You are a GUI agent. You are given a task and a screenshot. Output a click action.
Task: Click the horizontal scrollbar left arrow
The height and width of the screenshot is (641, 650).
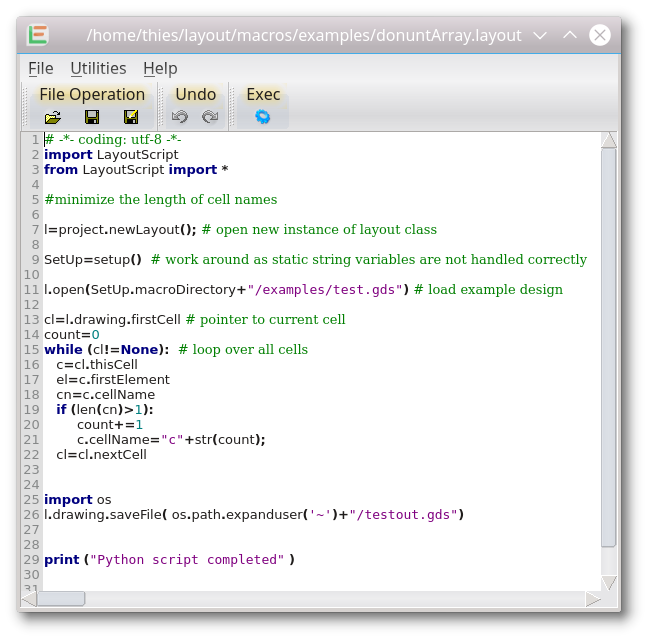[x=29, y=599]
